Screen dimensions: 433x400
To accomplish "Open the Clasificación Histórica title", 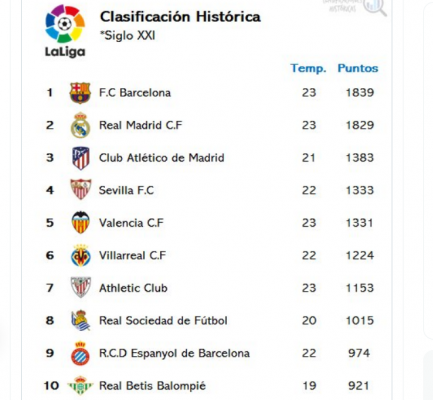I will [x=180, y=17].
